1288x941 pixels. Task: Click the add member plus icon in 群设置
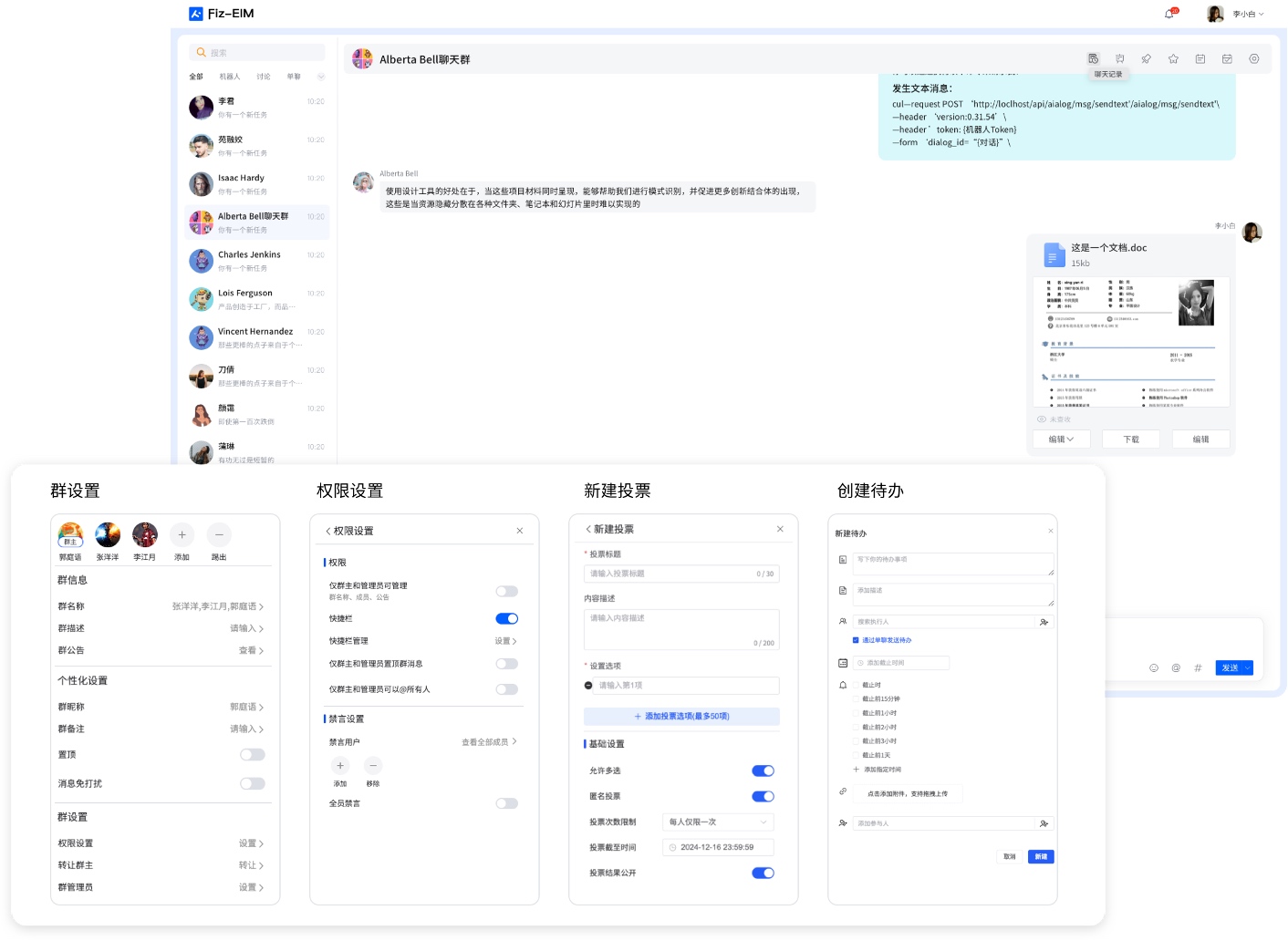(182, 535)
